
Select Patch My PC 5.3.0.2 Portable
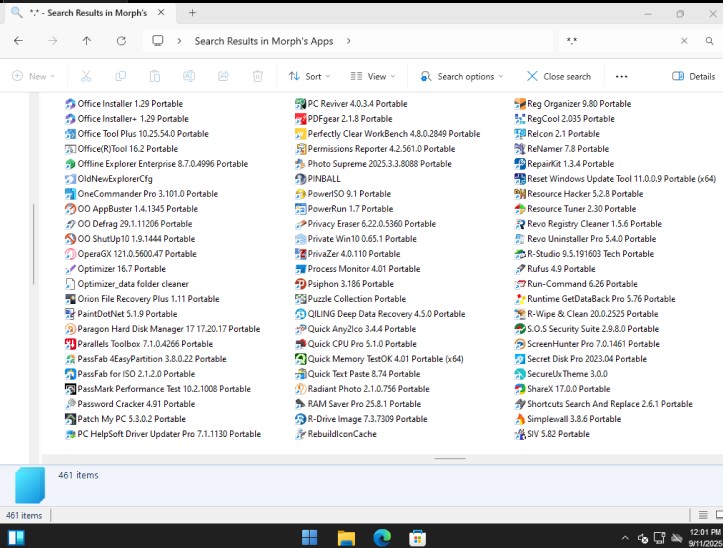click(x=125, y=419)
